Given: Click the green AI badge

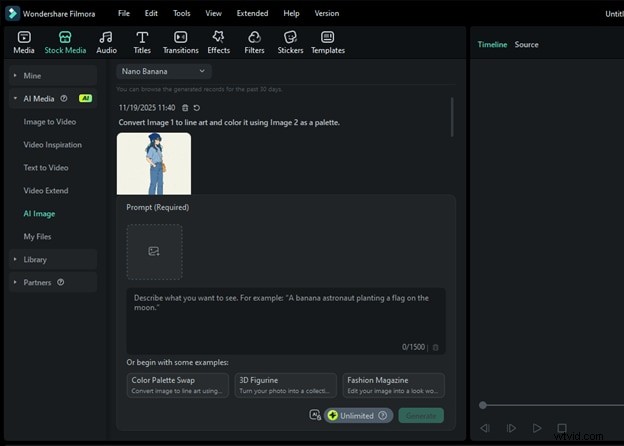Looking at the screenshot, I should [86, 98].
